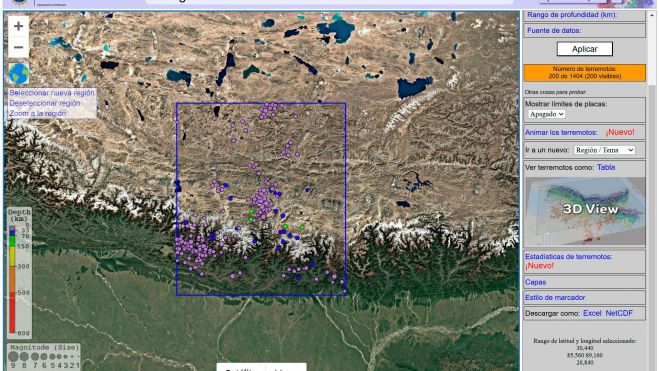This screenshot has height=371, width=659.
Task: Open the 3D View thumbnail
Action: 585,211
